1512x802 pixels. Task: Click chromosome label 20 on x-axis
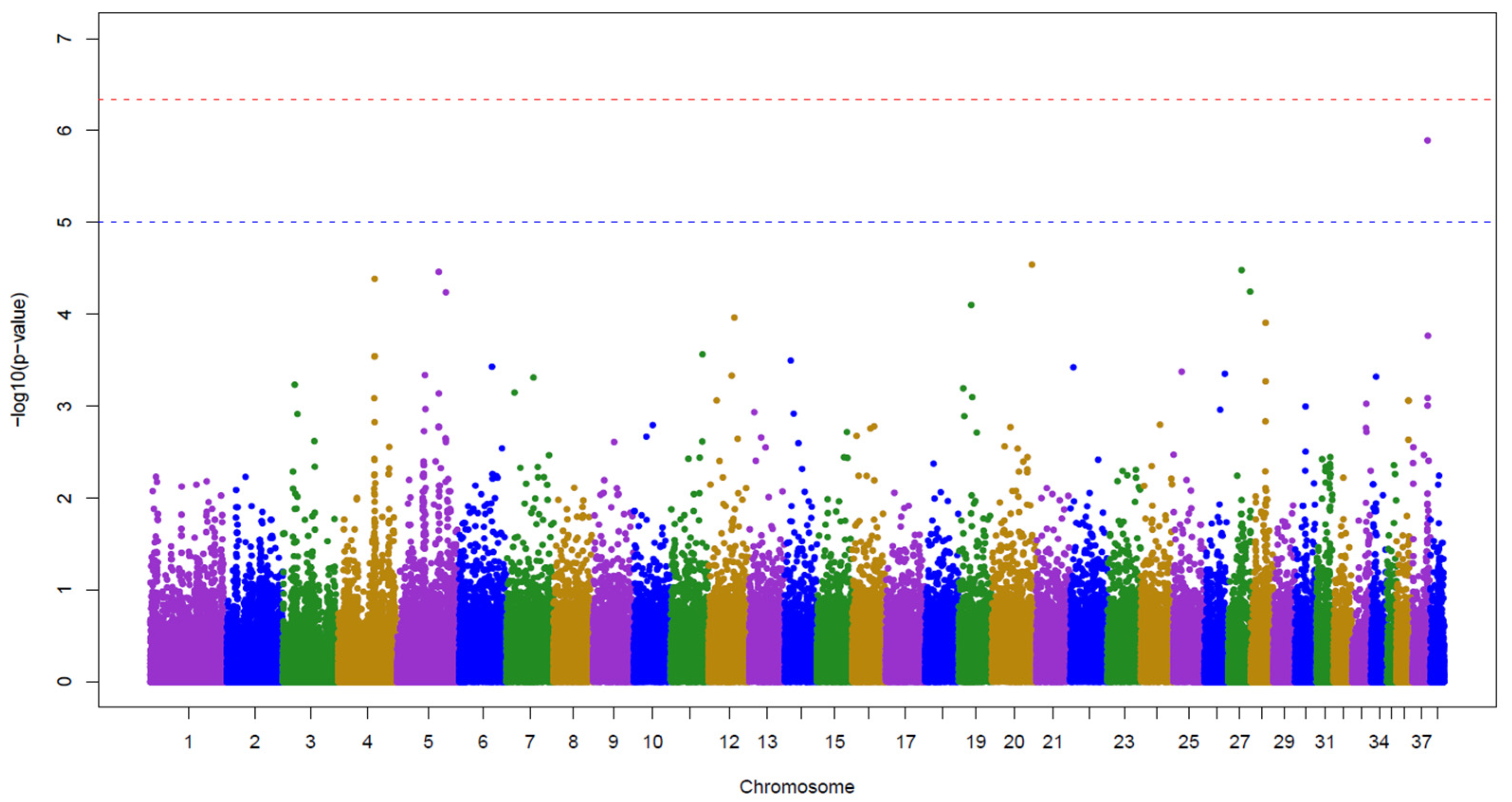coord(1014,742)
